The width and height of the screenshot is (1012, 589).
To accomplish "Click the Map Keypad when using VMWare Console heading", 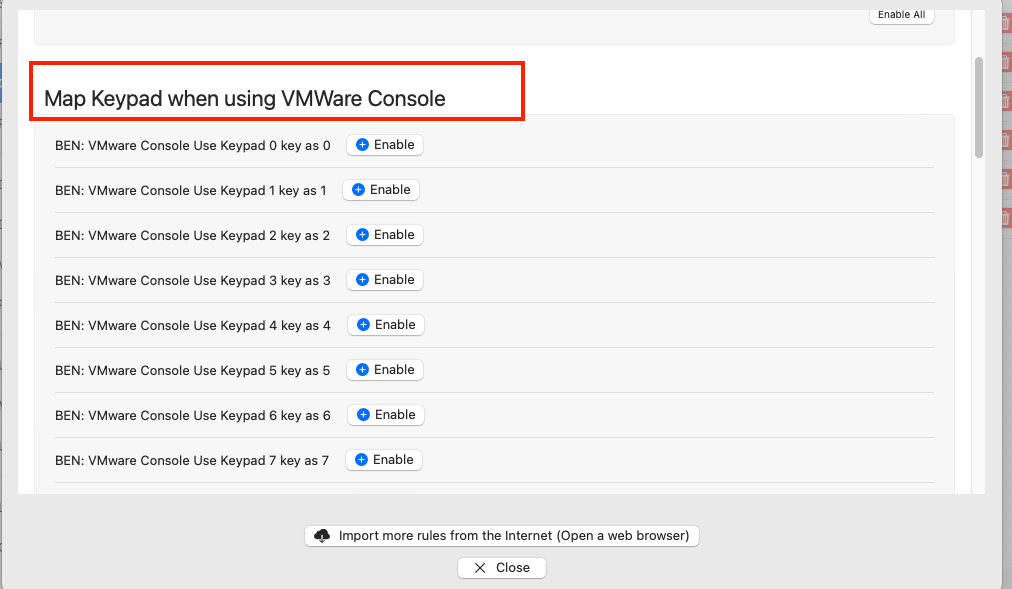I will pyautogui.click(x=245, y=98).
